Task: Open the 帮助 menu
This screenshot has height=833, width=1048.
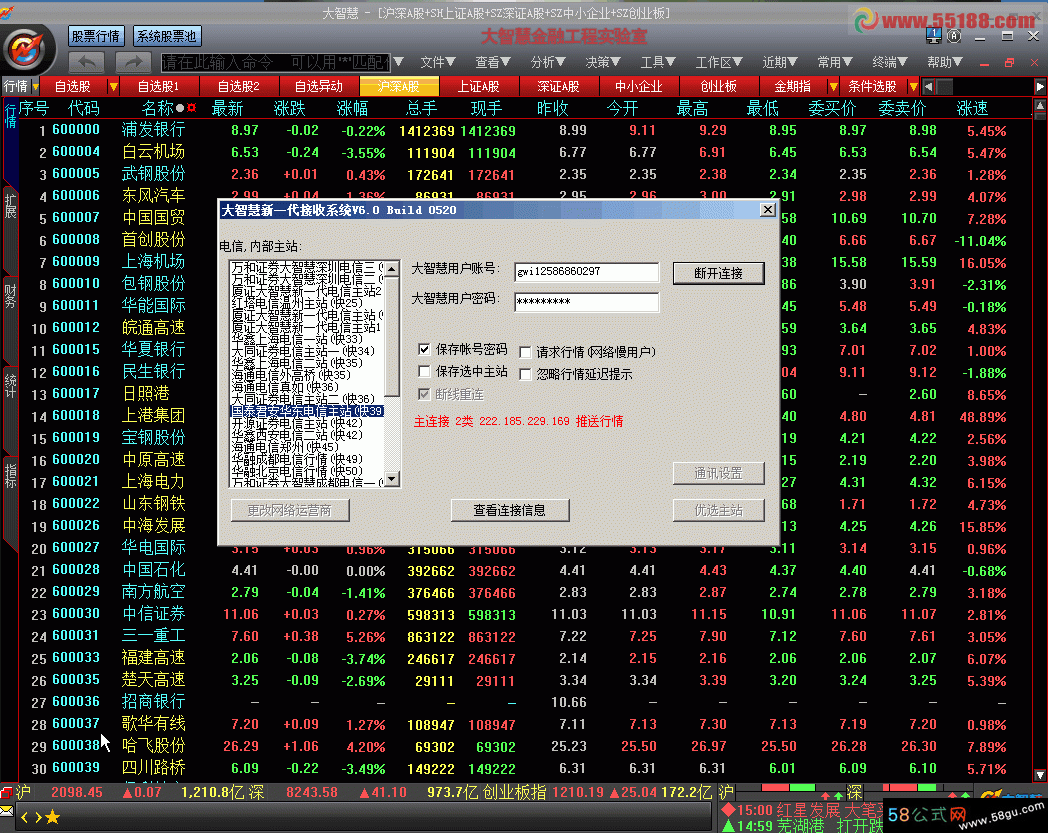Action: pos(944,62)
